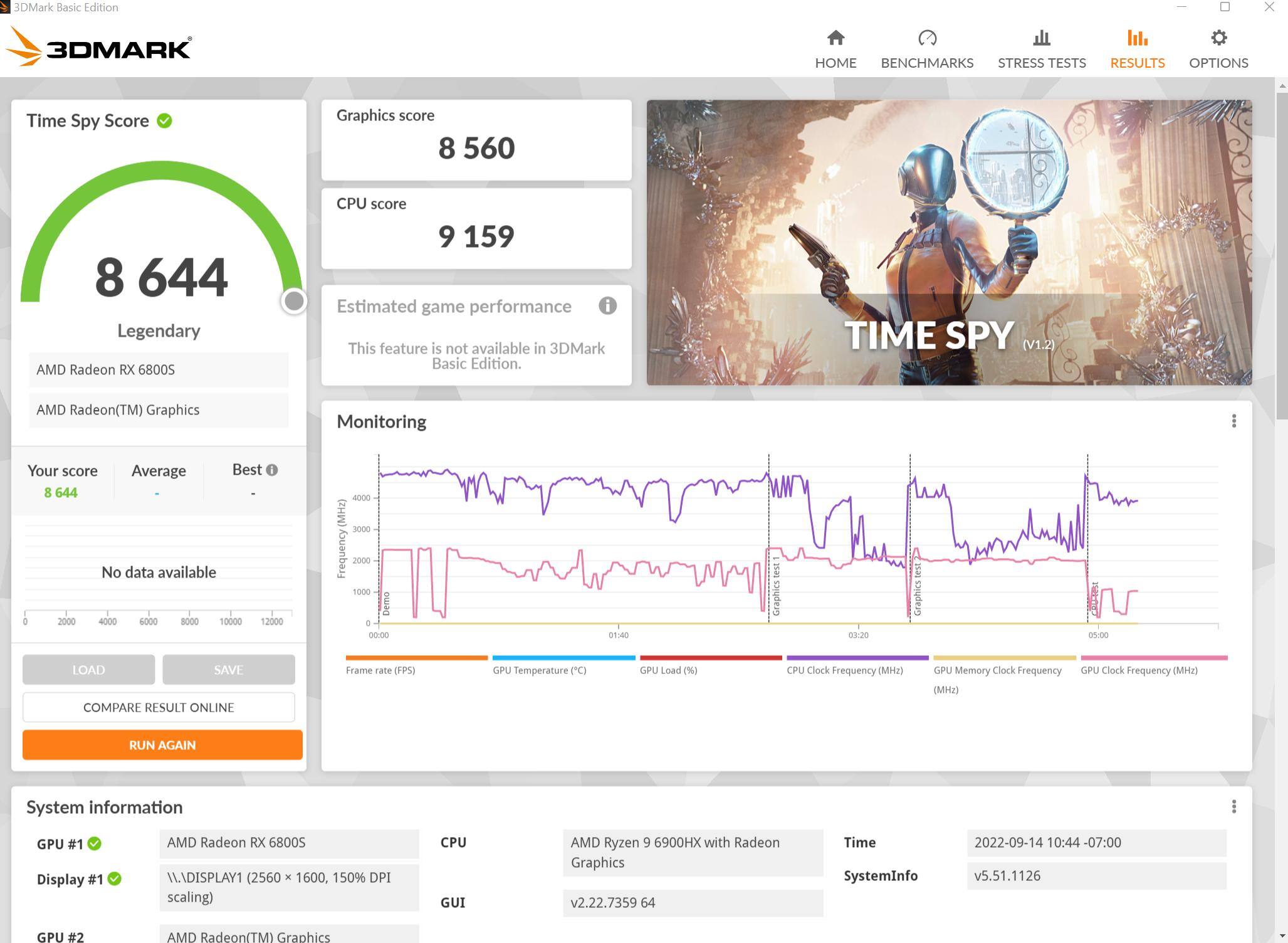
Task: Switch to the Results tab
Action: 1137,50
